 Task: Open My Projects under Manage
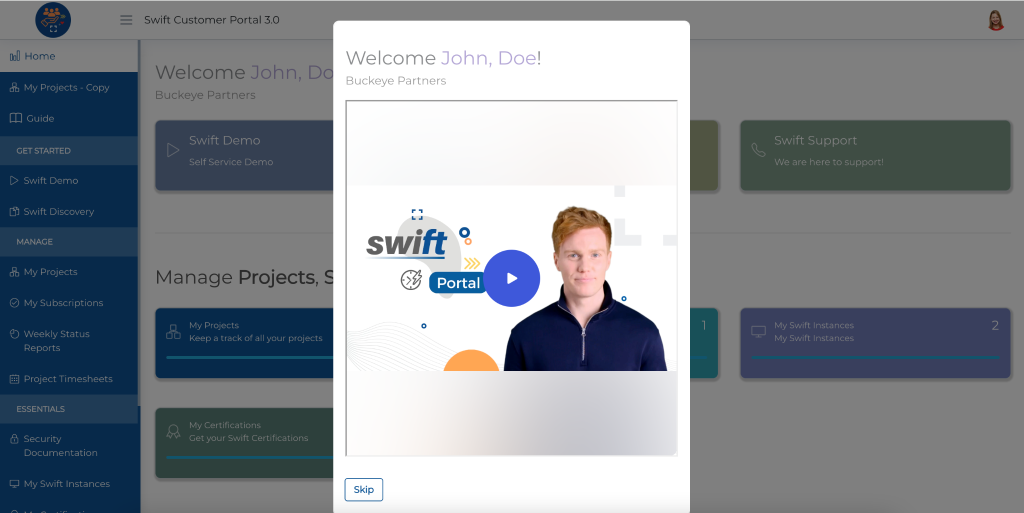click(x=69, y=272)
